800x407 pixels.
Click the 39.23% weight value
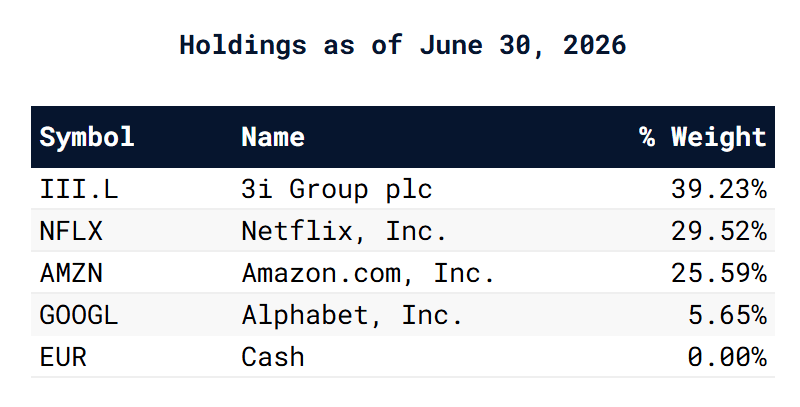pos(719,189)
